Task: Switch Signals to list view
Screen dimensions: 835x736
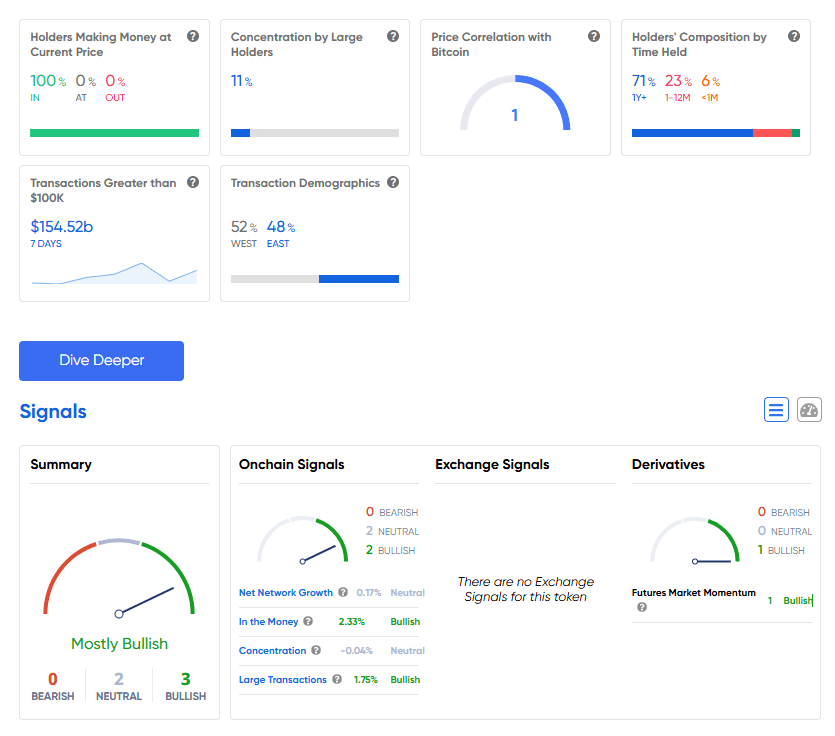Action: 776,409
